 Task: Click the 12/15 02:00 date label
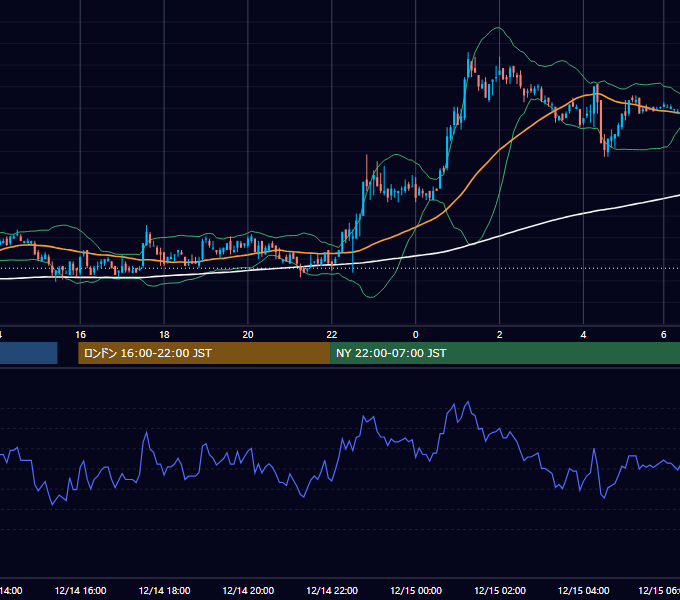point(500,590)
